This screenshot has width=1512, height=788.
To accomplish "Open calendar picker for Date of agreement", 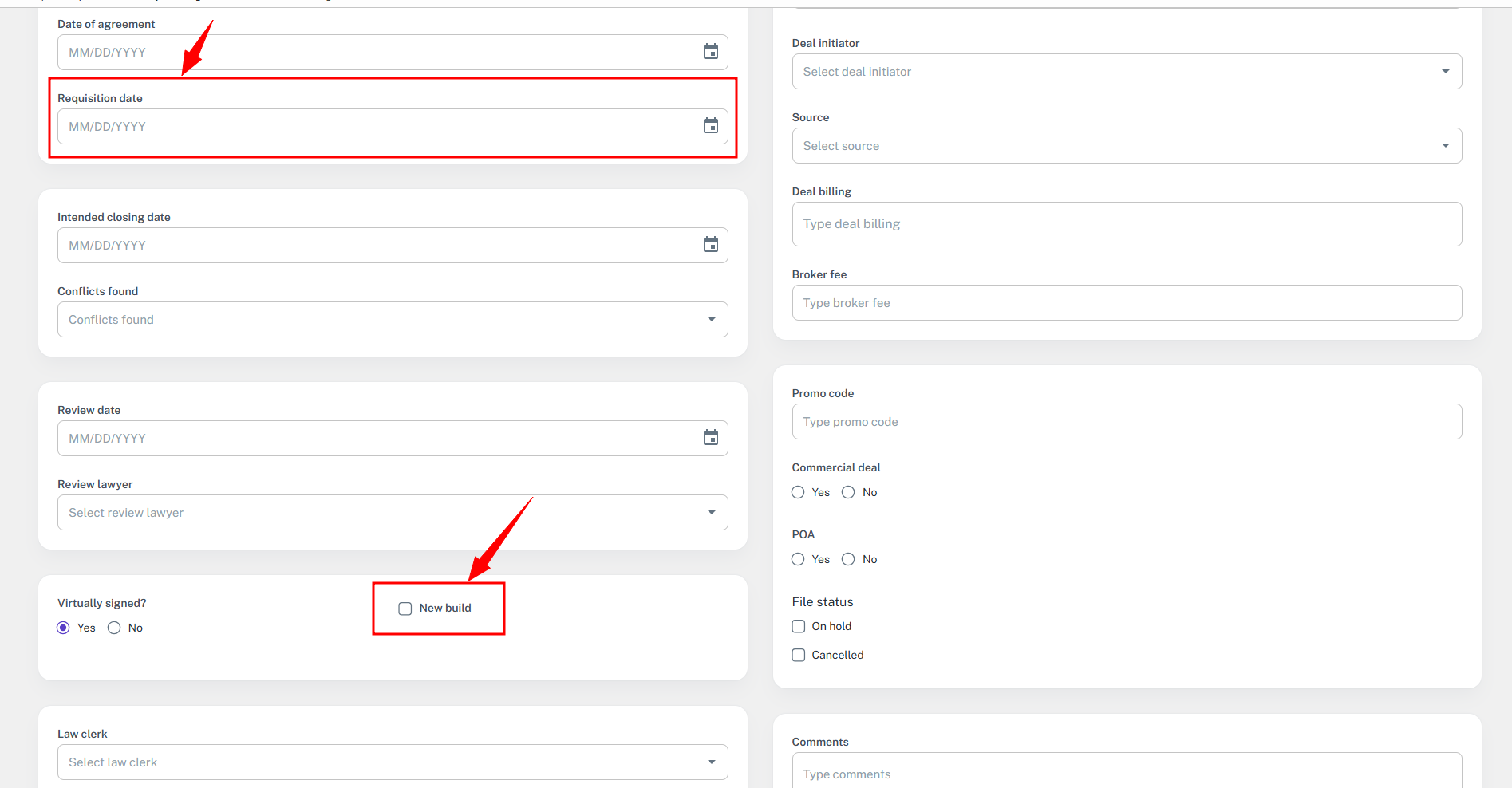I will [x=710, y=53].
